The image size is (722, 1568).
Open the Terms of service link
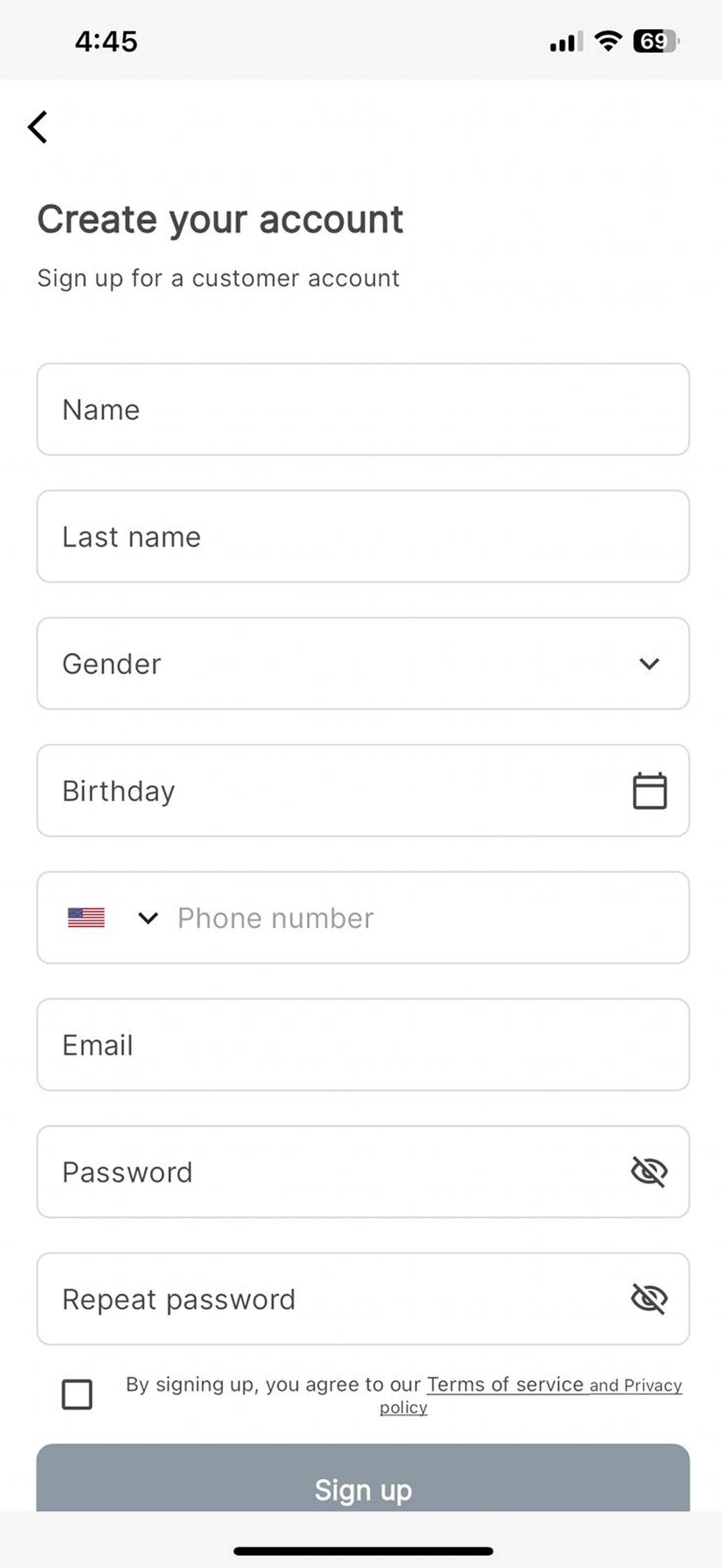point(505,1385)
